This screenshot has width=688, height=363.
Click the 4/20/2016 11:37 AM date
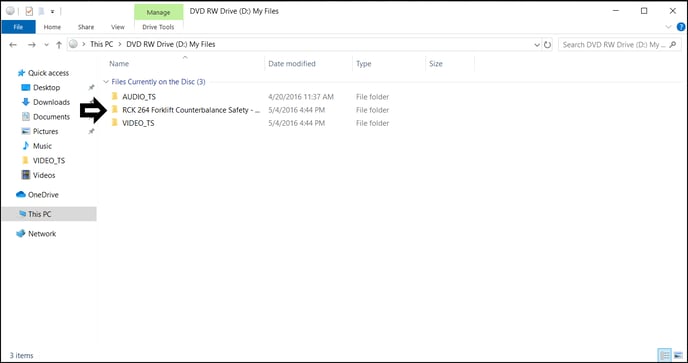click(301, 97)
